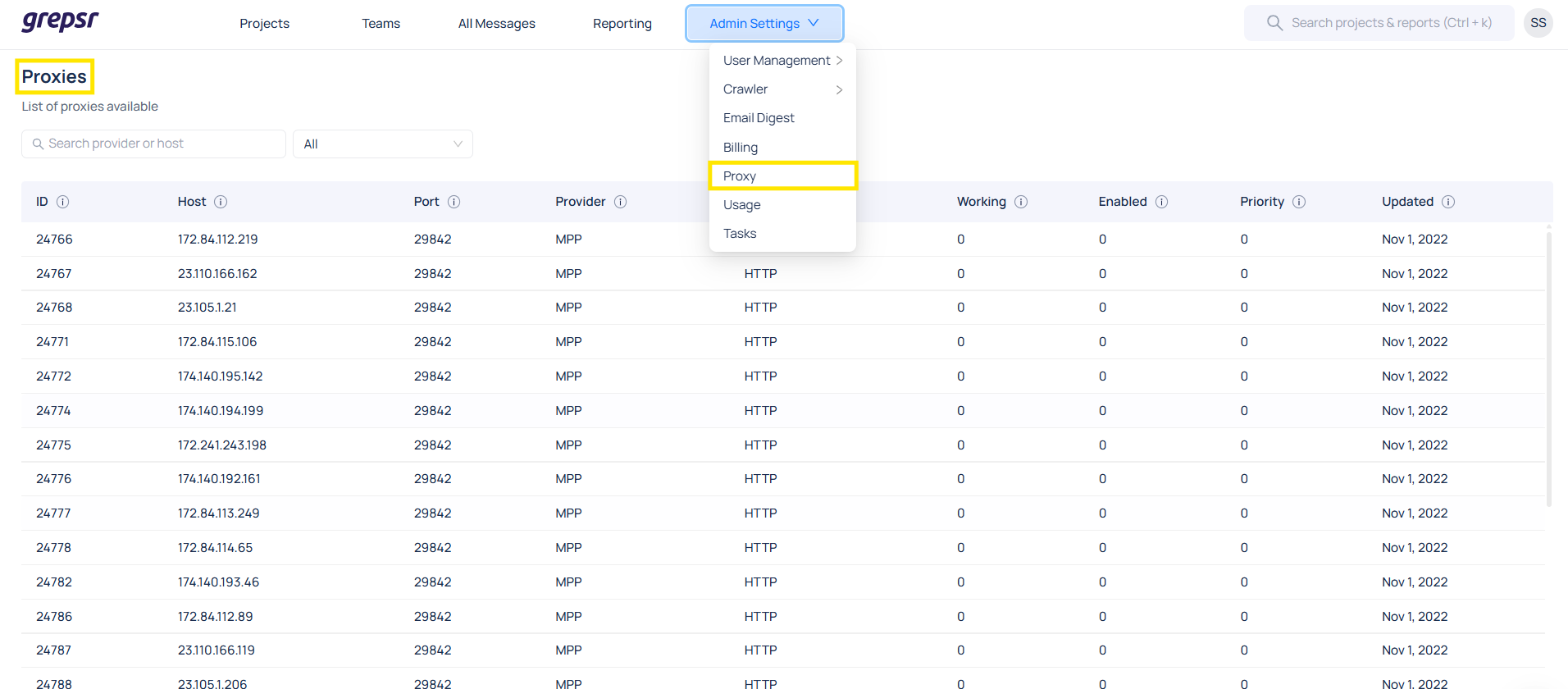
Task: Select host 172.84.112.89
Action: point(216,617)
